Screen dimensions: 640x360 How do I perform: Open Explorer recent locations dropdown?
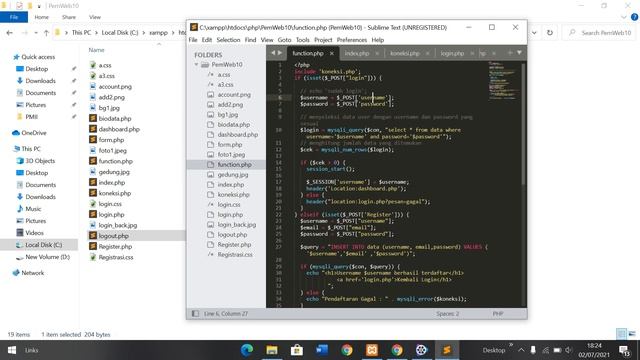(36, 33)
